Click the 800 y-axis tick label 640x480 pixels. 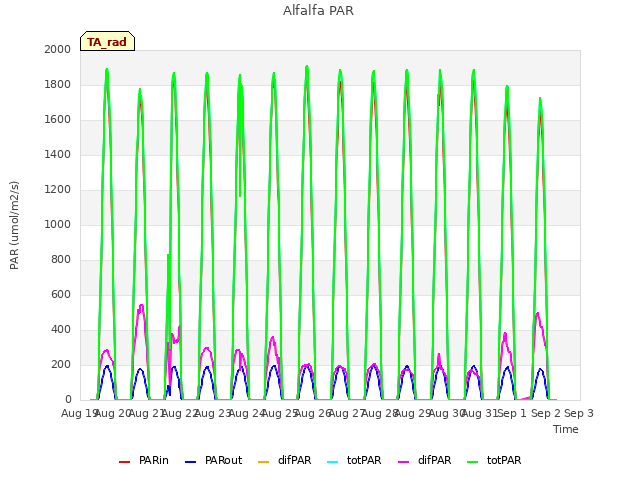[x=61, y=260]
